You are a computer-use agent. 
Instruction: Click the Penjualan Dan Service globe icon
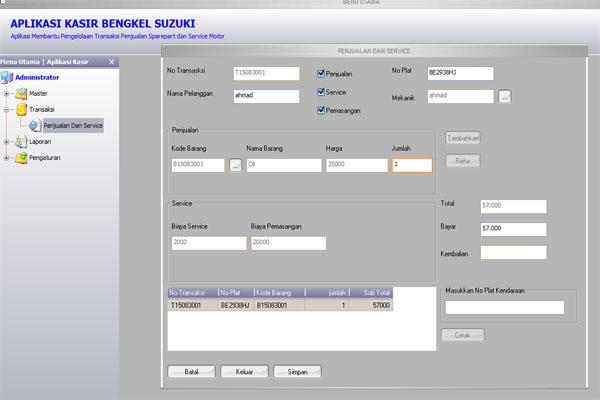35,126
